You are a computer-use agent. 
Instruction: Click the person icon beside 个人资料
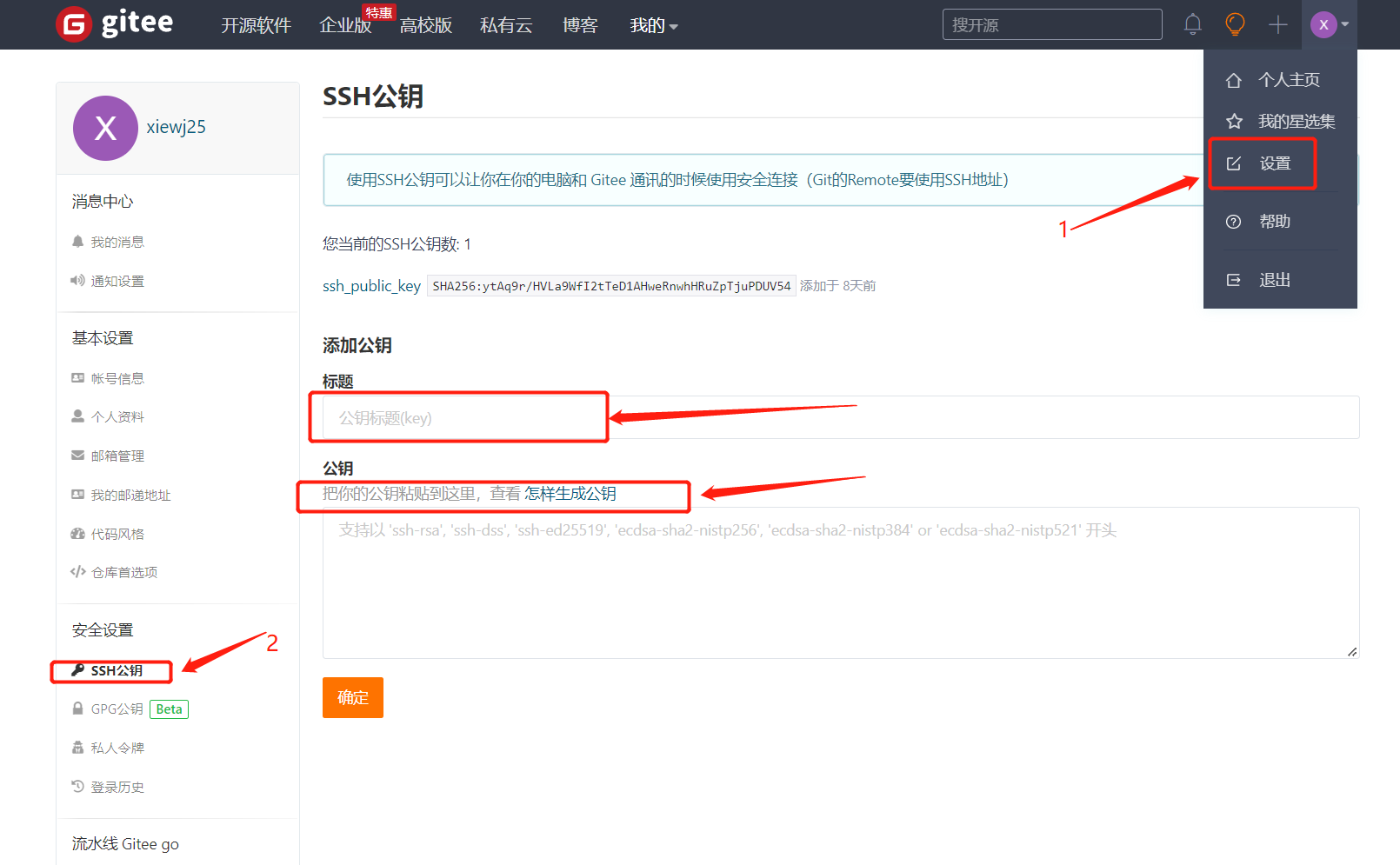click(x=78, y=416)
